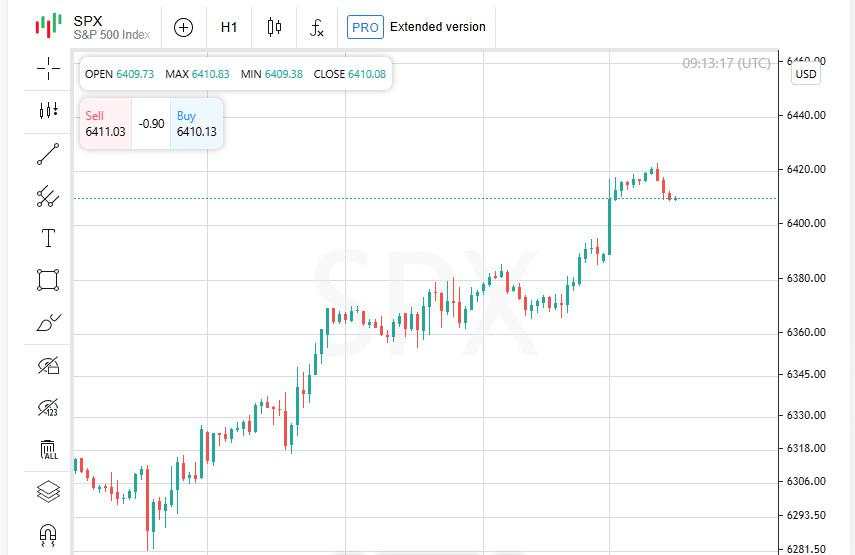
Task: Click the Sell 6411.03 button
Action: click(x=105, y=124)
